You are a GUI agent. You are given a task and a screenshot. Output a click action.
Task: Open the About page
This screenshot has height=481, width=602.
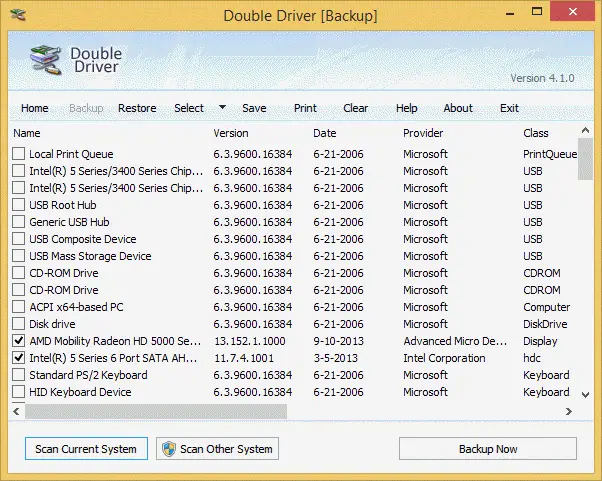458,108
